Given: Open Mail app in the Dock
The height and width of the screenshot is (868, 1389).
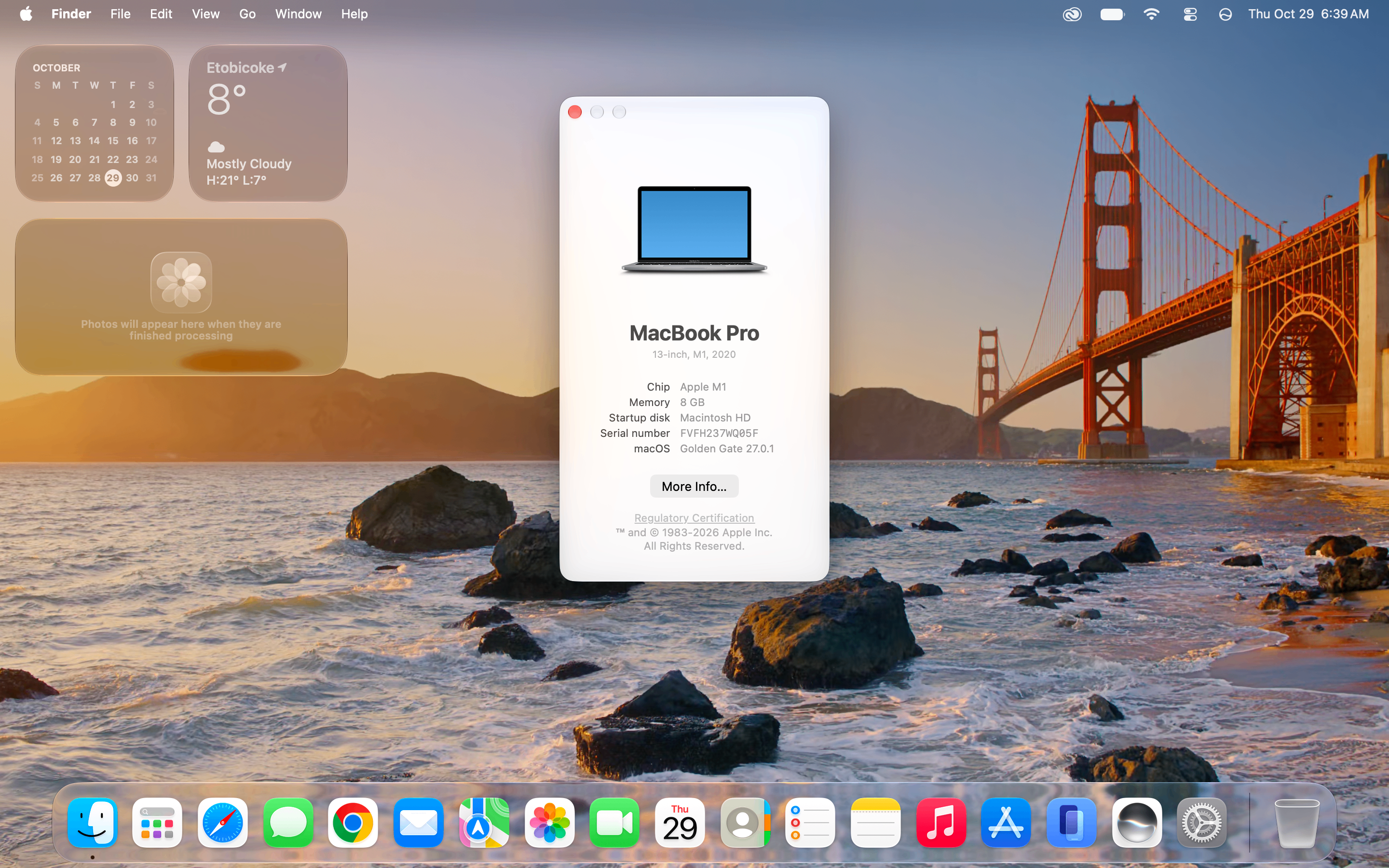Looking at the screenshot, I should coord(419,823).
